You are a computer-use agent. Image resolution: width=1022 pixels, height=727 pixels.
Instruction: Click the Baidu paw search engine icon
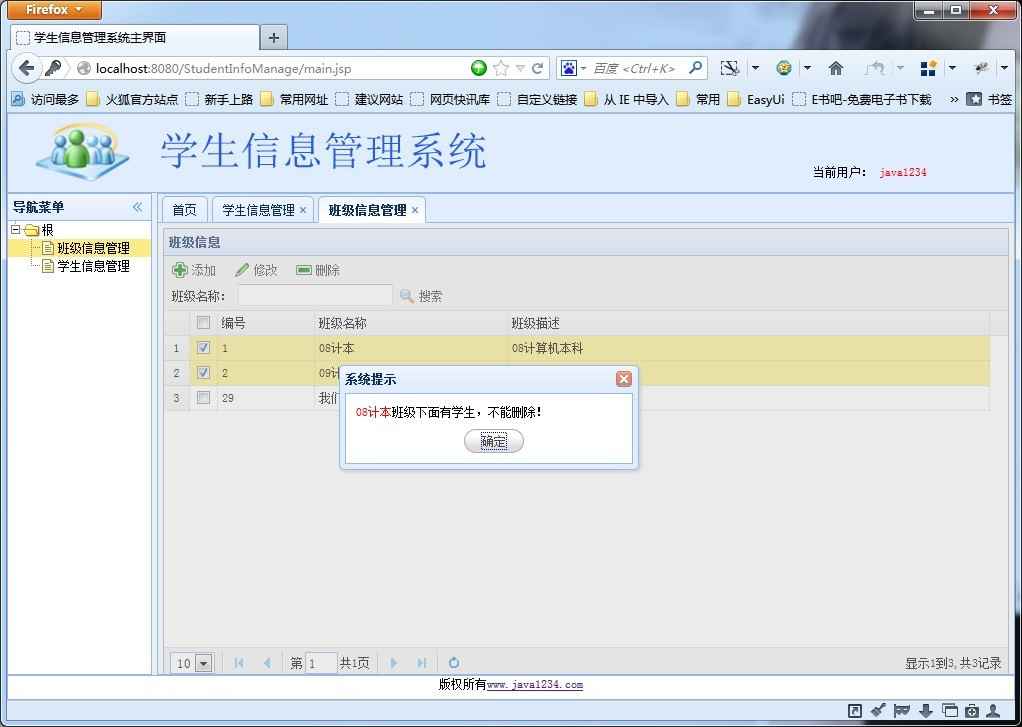click(x=568, y=68)
